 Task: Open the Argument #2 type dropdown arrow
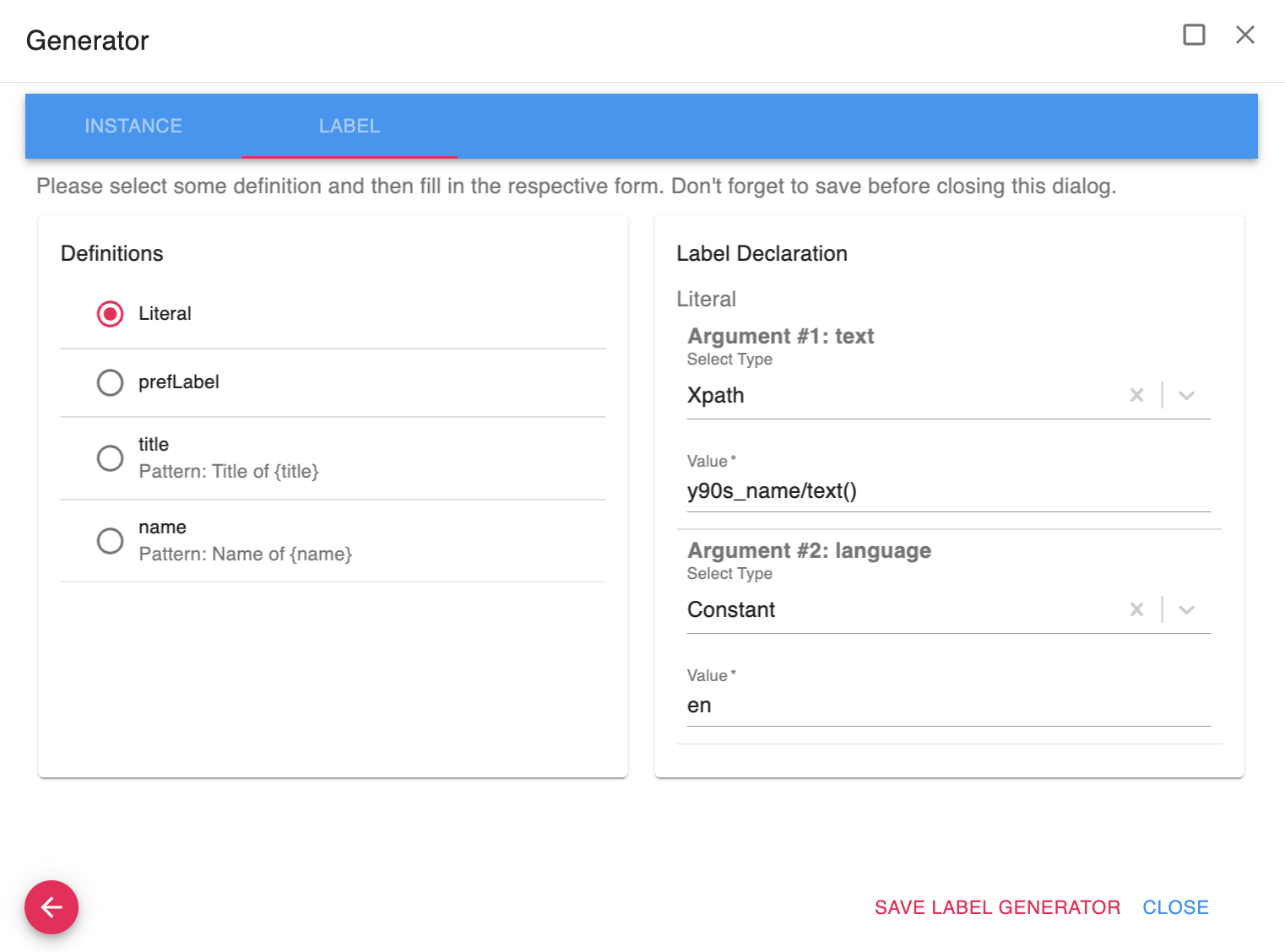tap(1186, 609)
